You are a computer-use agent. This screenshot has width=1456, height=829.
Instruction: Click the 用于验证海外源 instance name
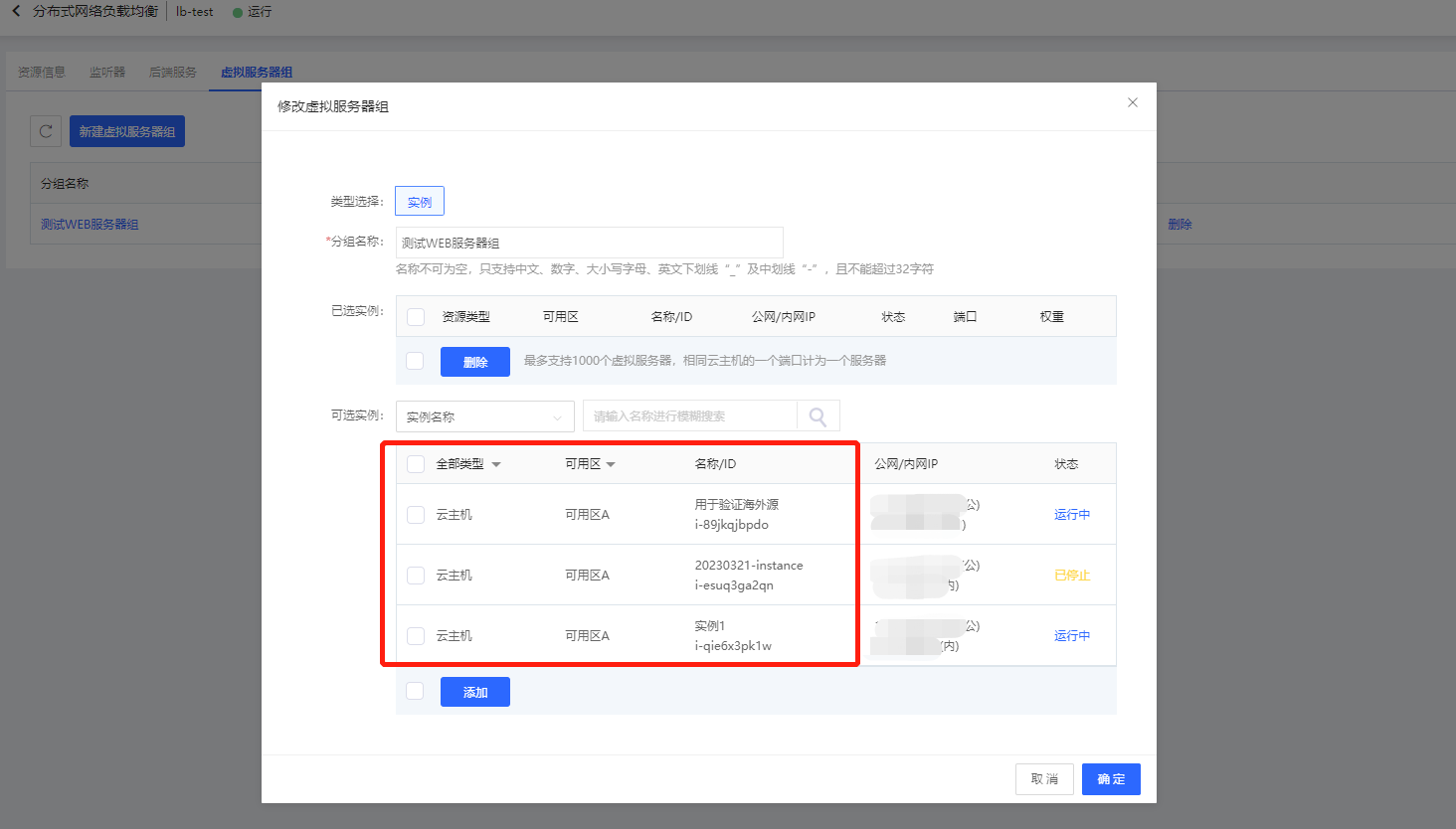tap(737, 505)
